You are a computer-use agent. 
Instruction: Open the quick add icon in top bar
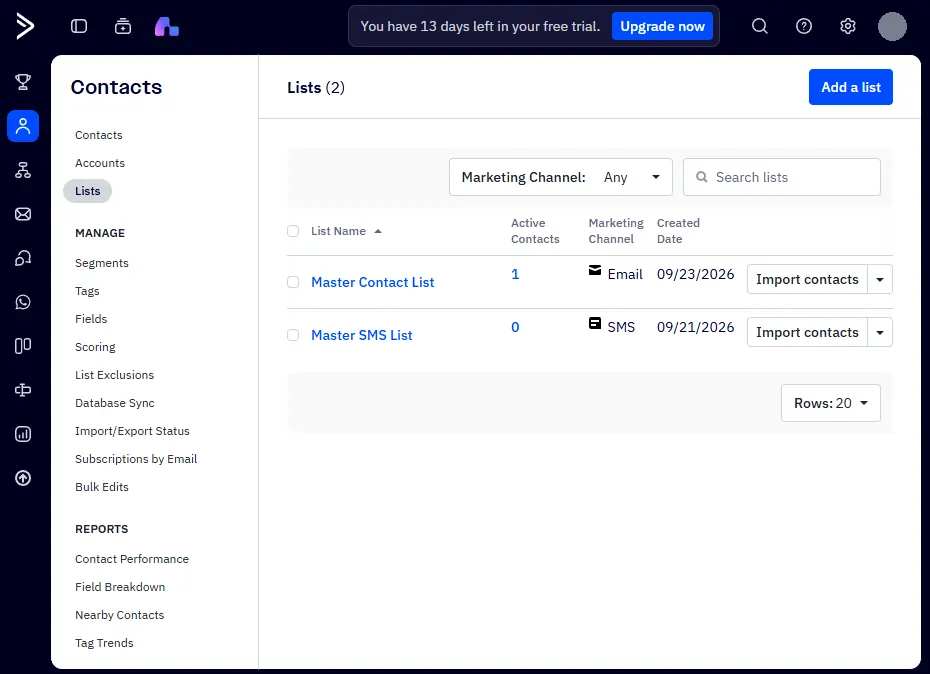tap(123, 26)
